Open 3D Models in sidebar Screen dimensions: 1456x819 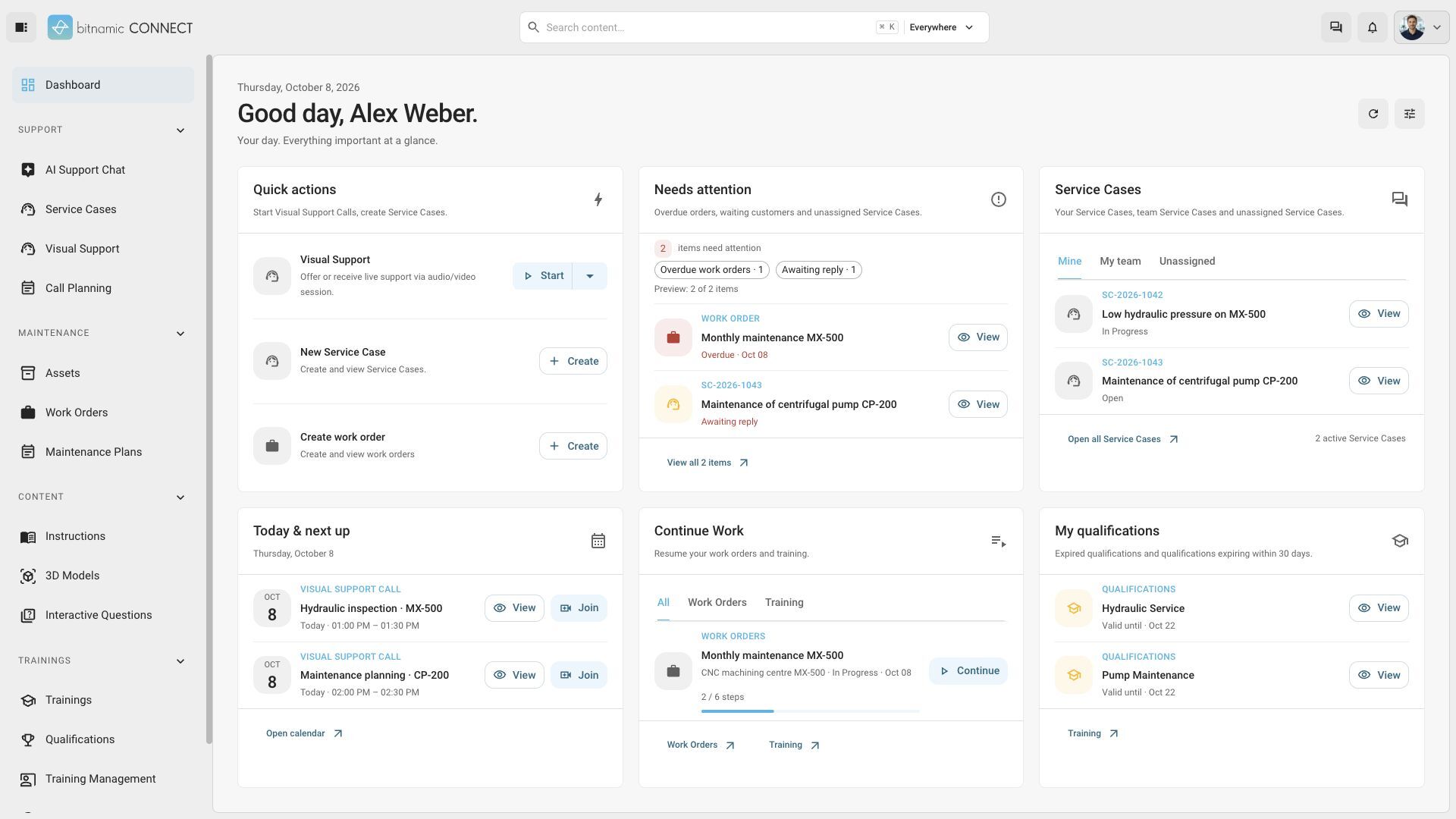(x=103, y=576)
